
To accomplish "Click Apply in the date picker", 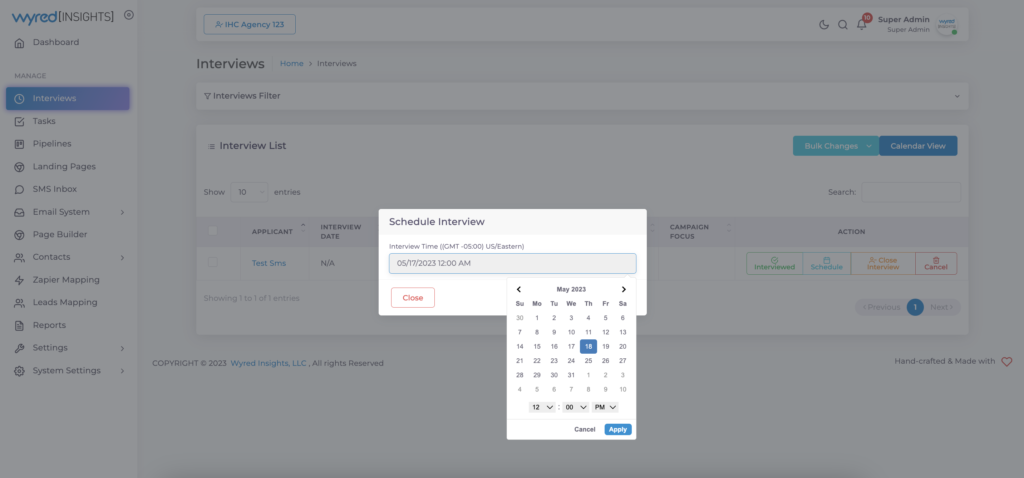I will pyautogui.click(x=618, y=429).
